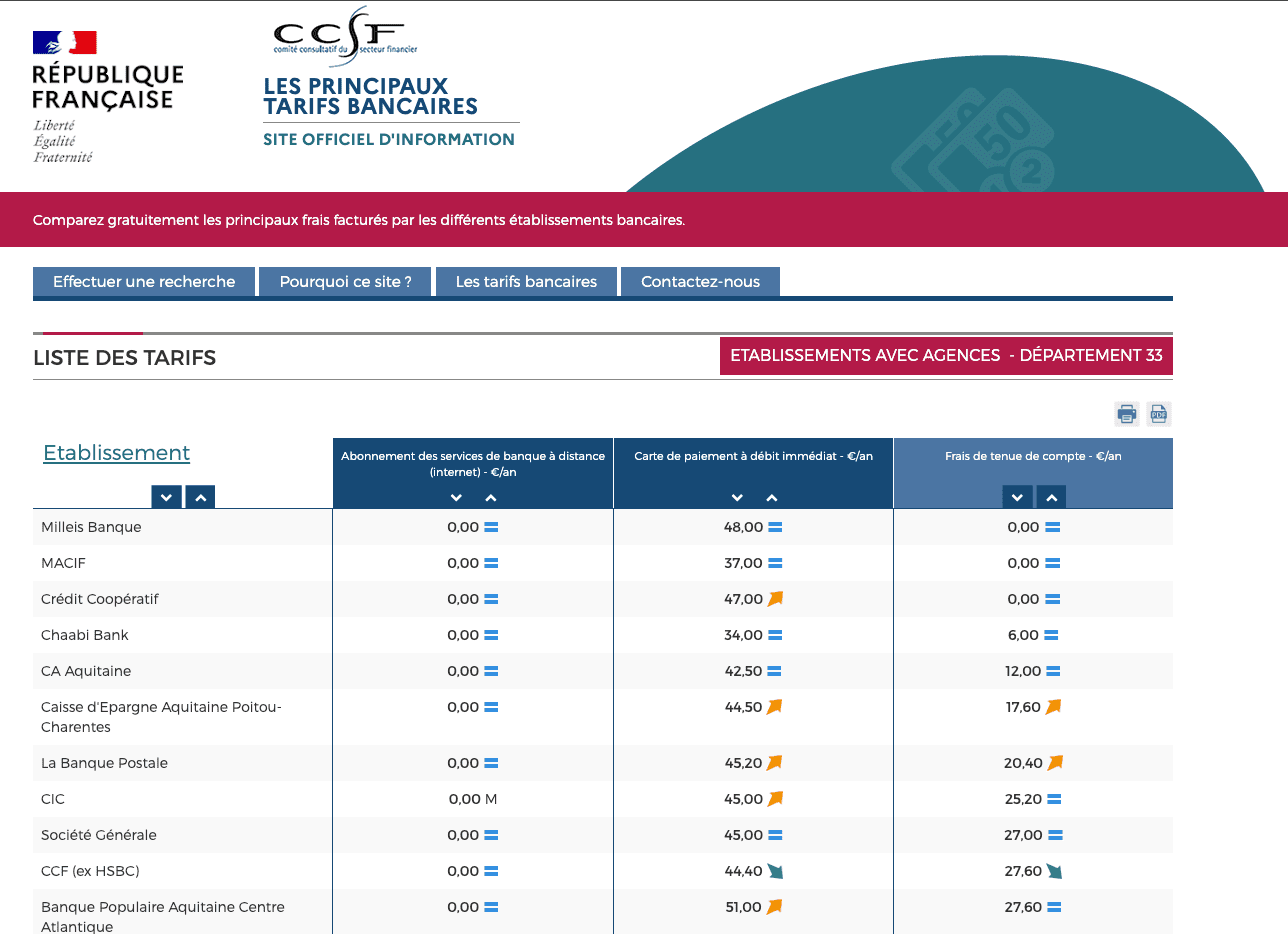Select the Crédit Coopératif row name
The image size is (1288, 934).
[100, 599]
